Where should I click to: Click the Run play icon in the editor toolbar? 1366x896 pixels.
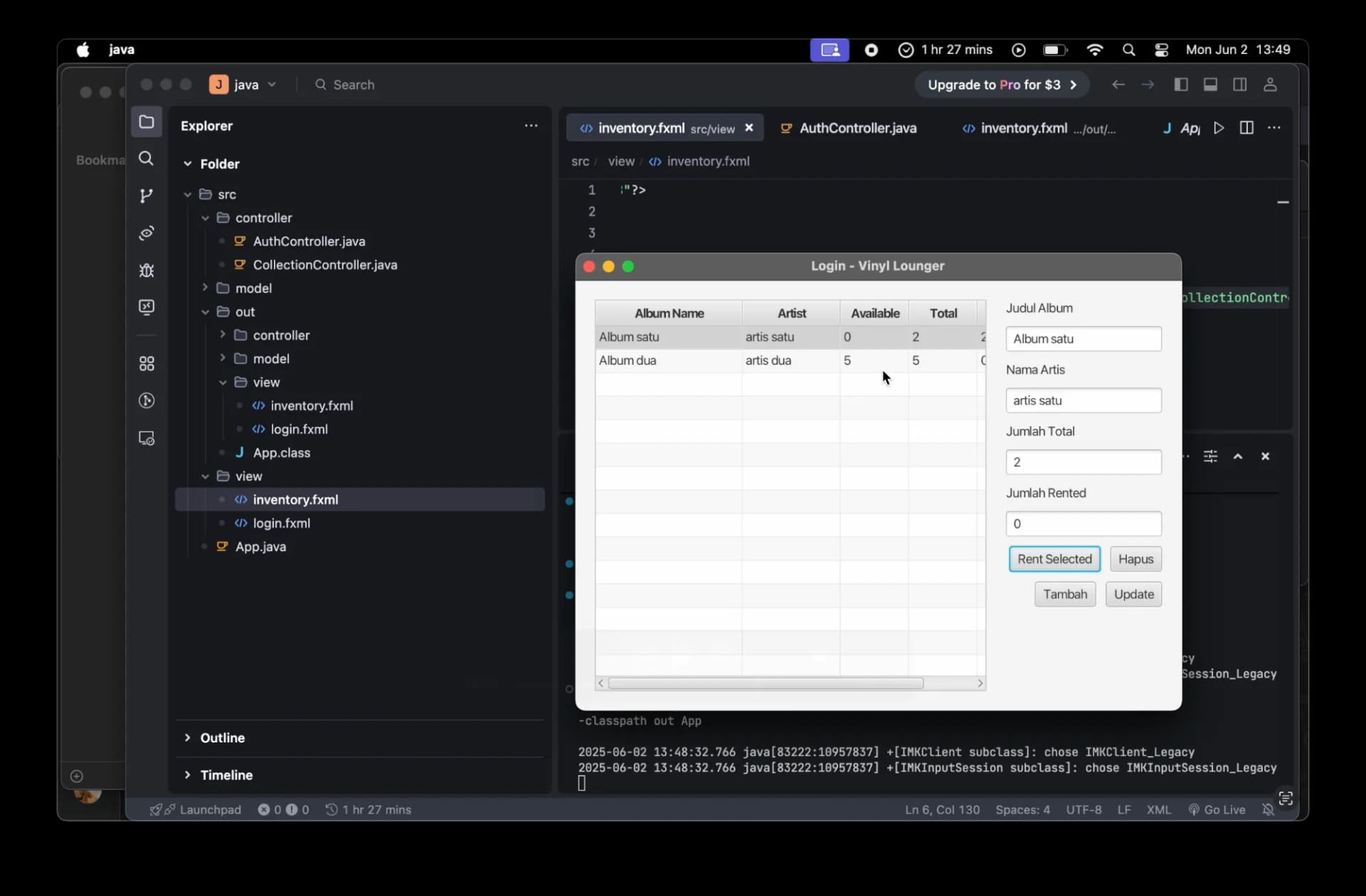1219,128
